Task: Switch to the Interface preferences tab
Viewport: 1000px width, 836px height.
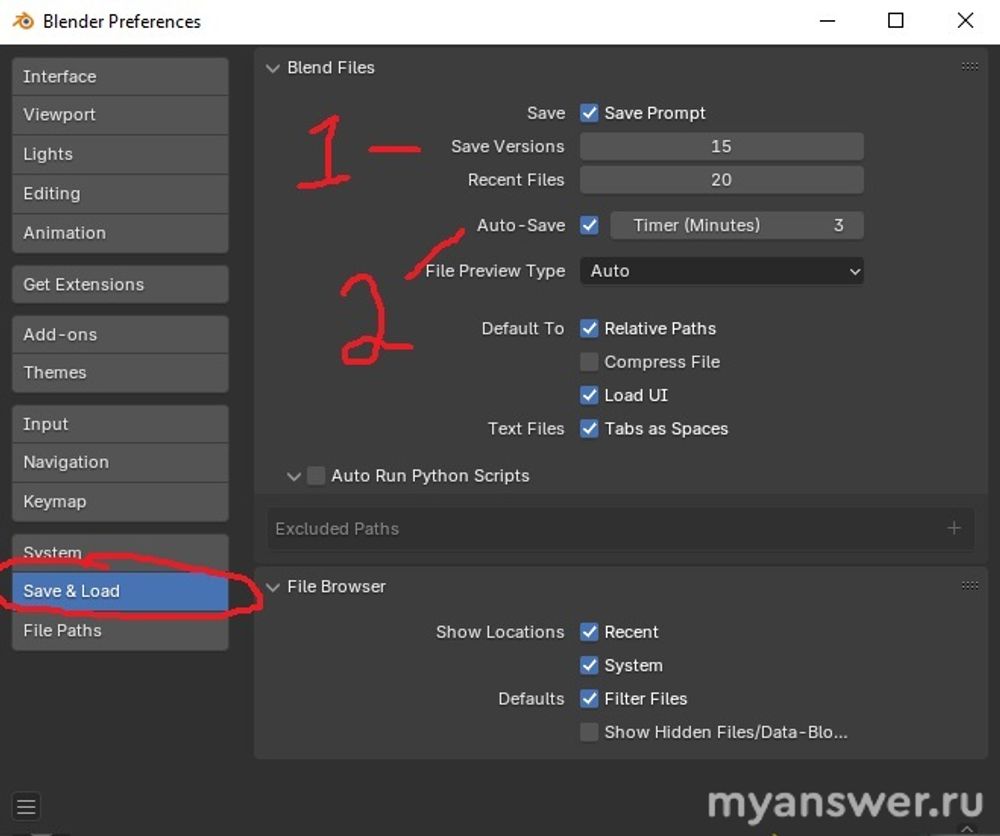Action: click(x=120, y=77)
